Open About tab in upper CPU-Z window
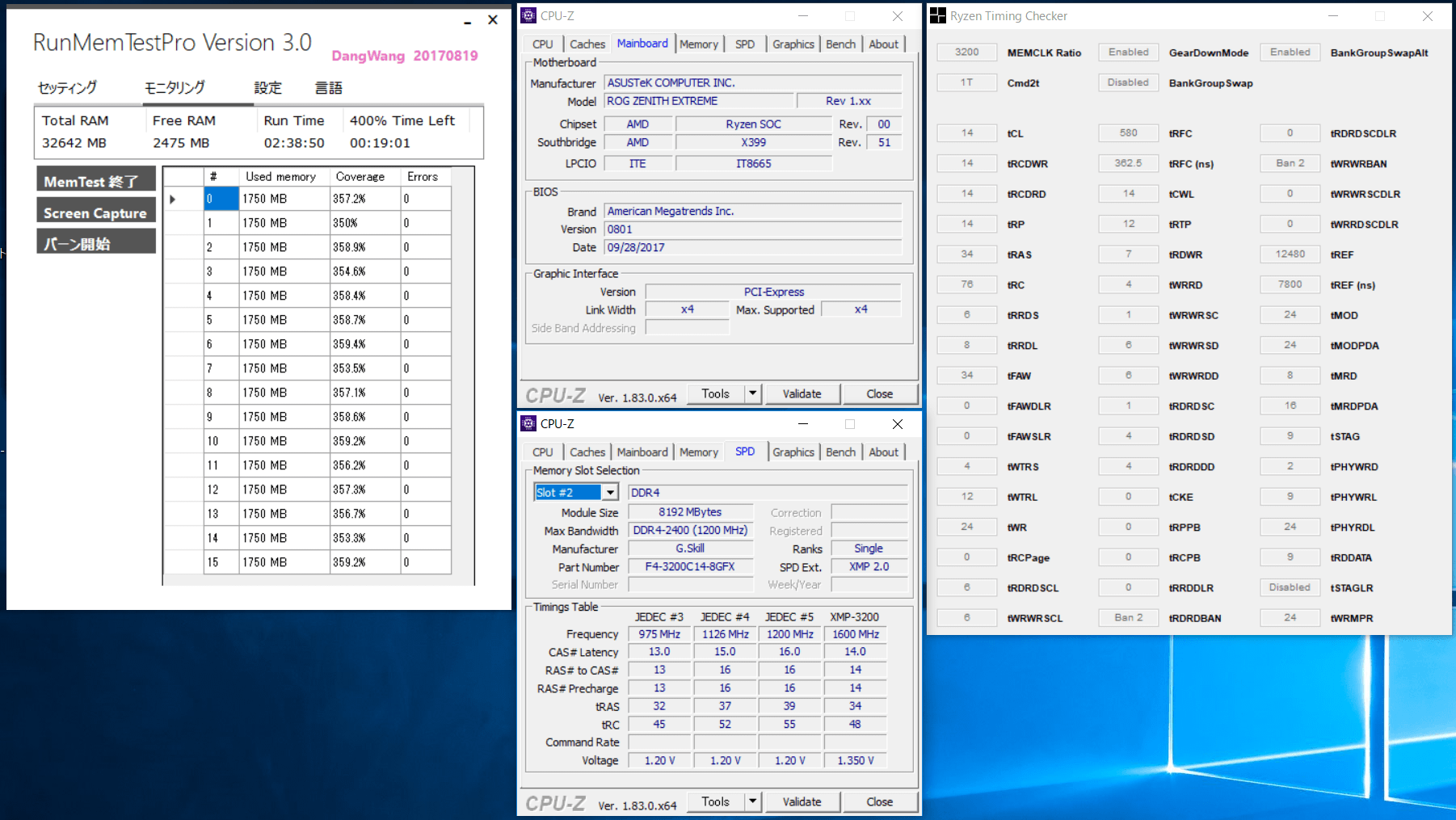Screen dimensions: 1456x820 click(883, 44)
